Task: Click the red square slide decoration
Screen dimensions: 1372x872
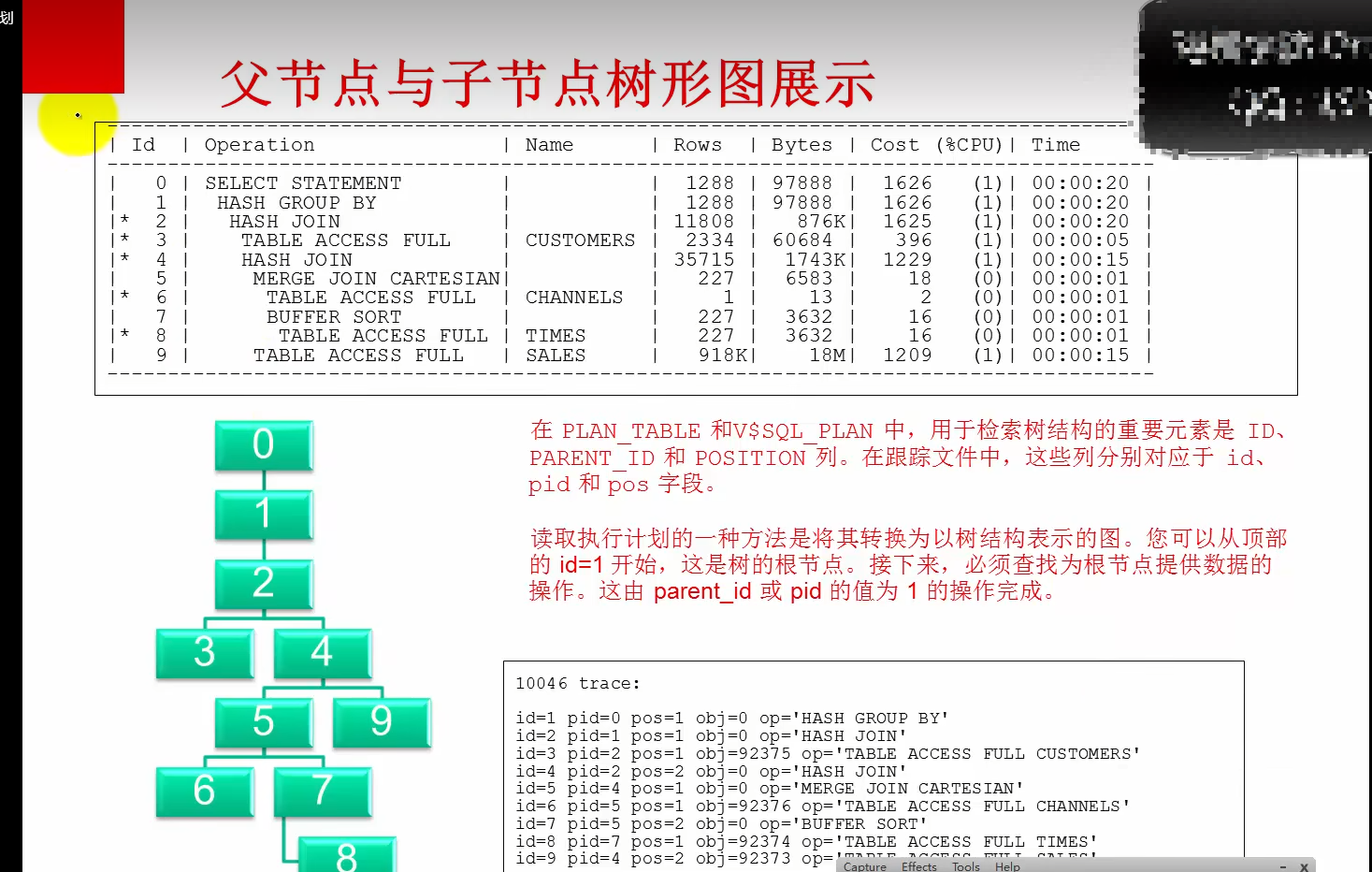Action: (73, 47)
